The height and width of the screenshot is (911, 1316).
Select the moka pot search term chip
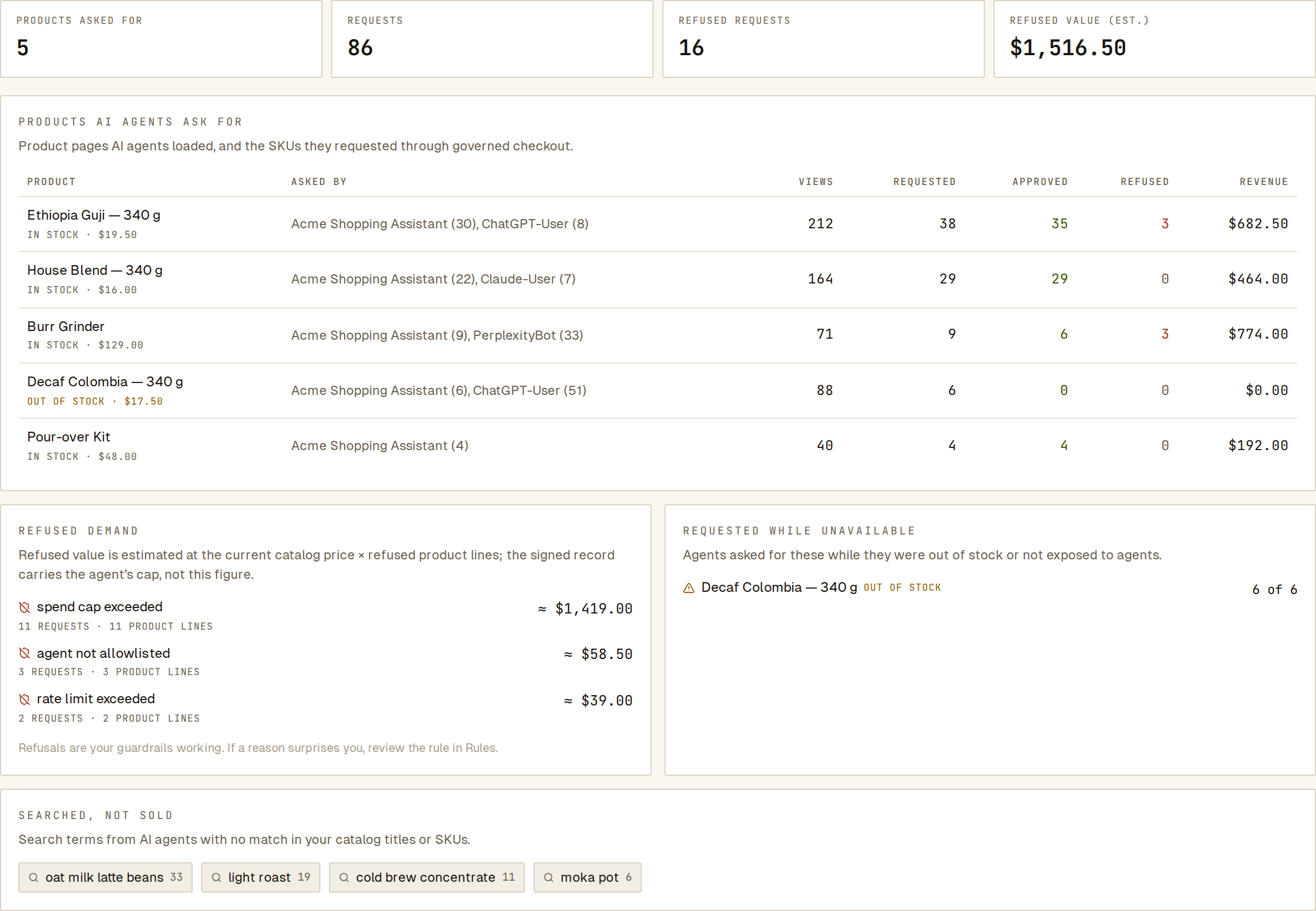click(588, 877)
